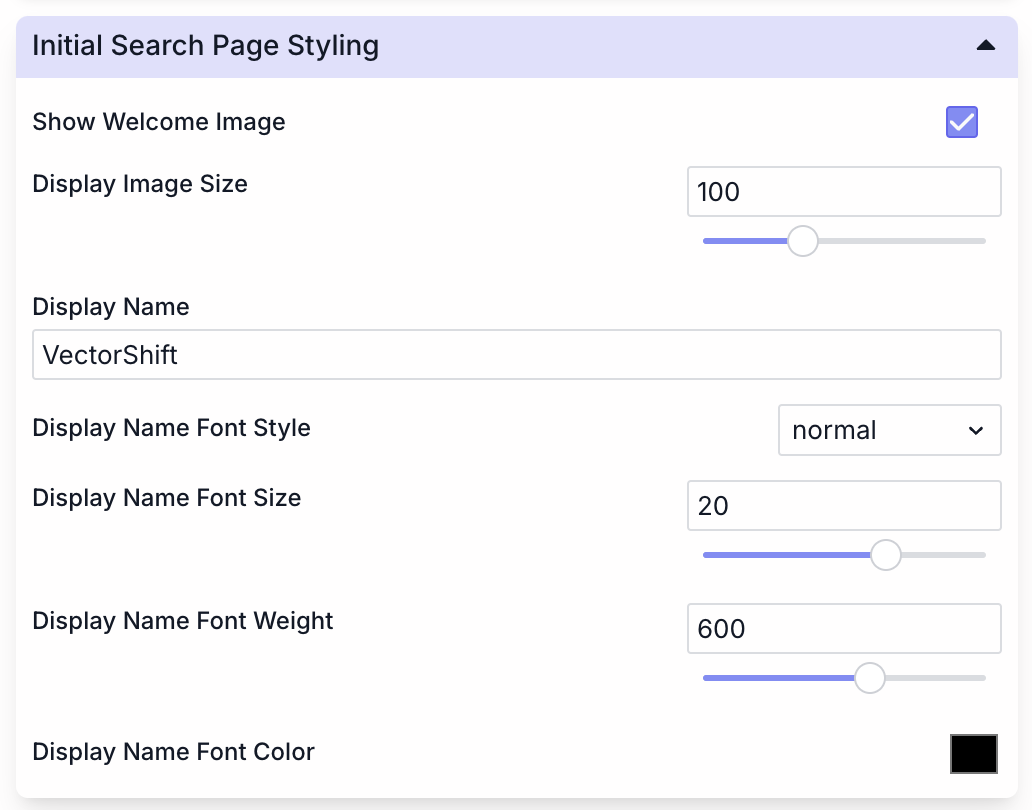Click the Font Weight slider handle
Screen dimensions: 1032x810
[x=869, y=678]
